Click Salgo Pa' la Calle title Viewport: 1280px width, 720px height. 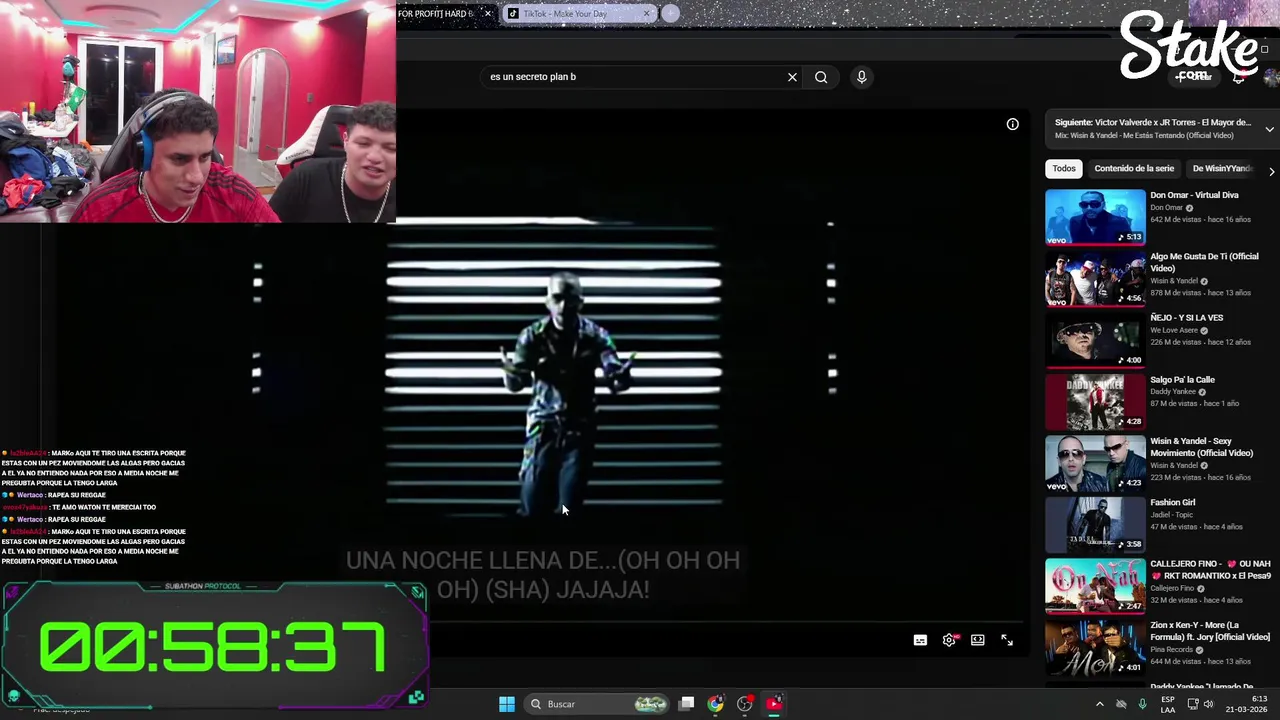pos(1182,380)
